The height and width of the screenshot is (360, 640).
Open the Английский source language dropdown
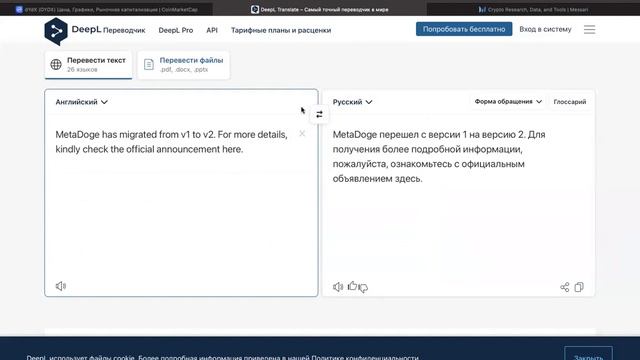tap(81, 102)
